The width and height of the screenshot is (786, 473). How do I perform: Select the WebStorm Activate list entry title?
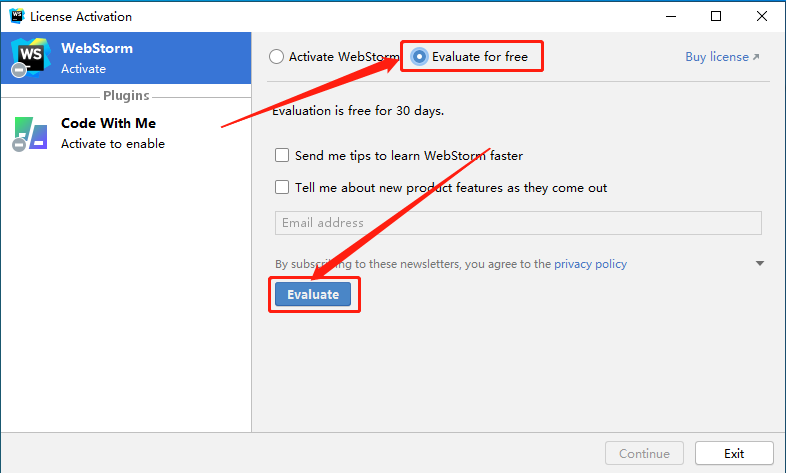(97, 48)
